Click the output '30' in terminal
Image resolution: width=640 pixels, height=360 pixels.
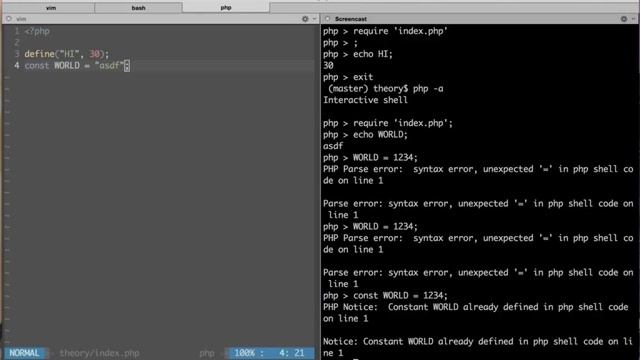pyautogui.click(x=328, y=66)
